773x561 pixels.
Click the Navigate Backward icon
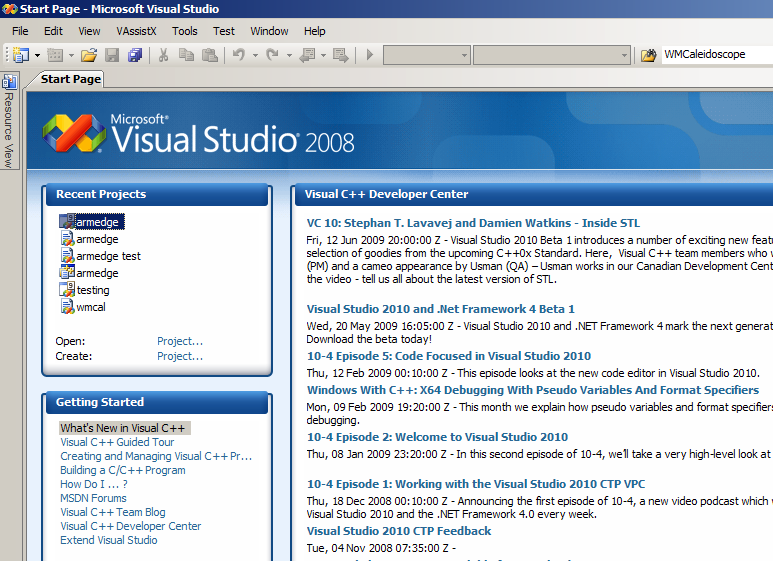tap(308, 55)
